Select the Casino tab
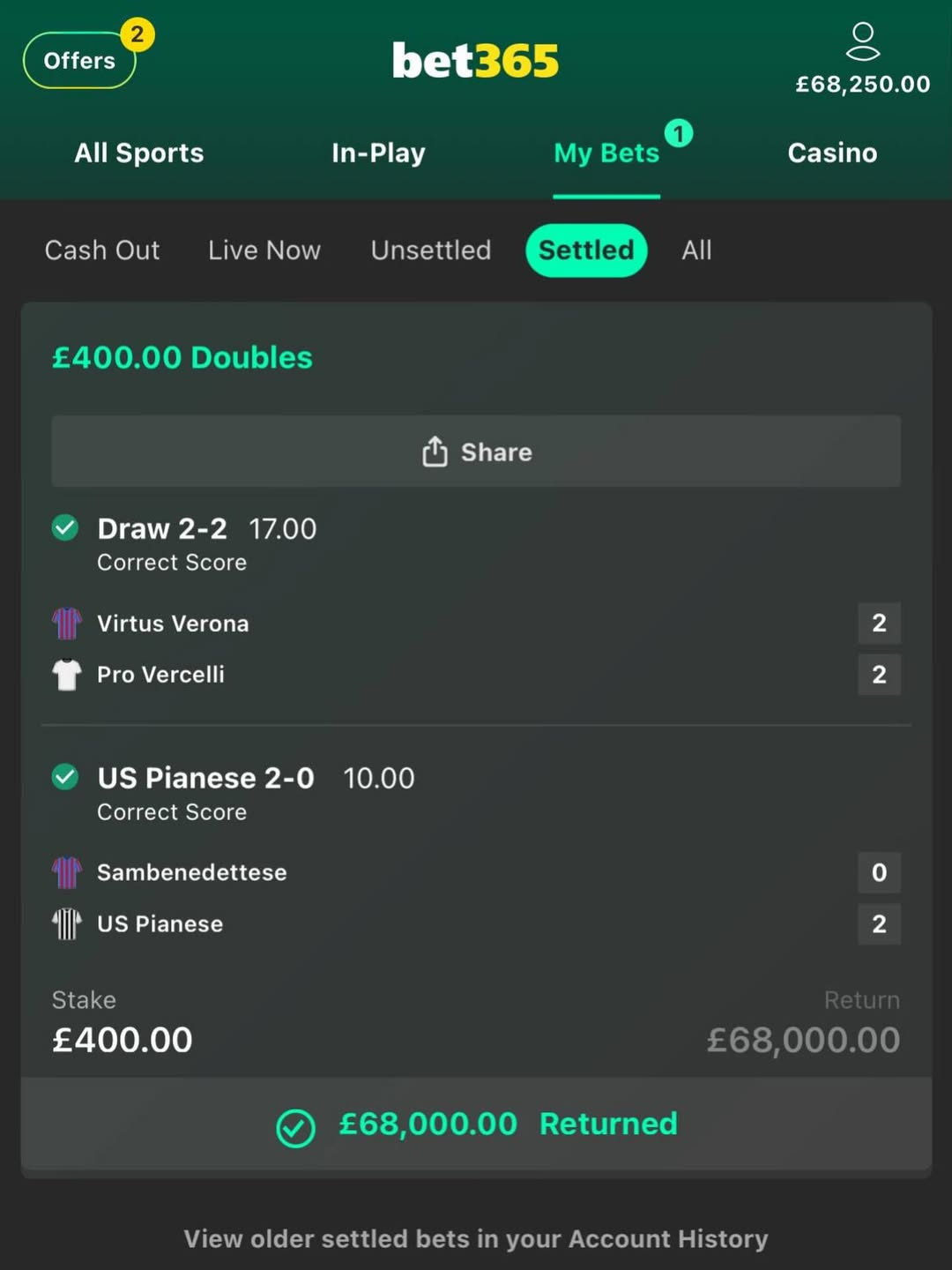Image resolution: width=952 pixels, height=1270 pixels. click(x=832, y=153)
